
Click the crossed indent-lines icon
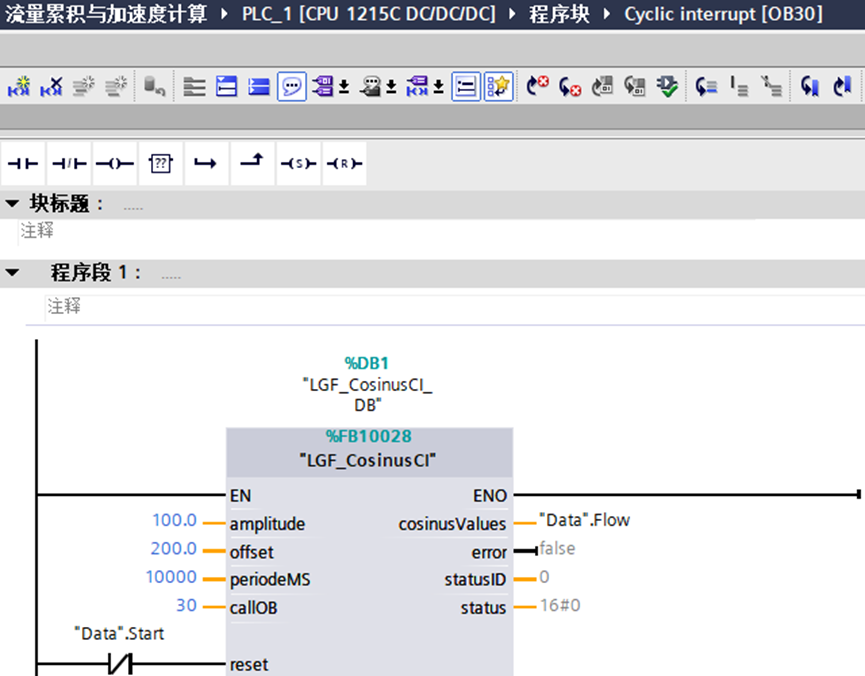(771, 86)
